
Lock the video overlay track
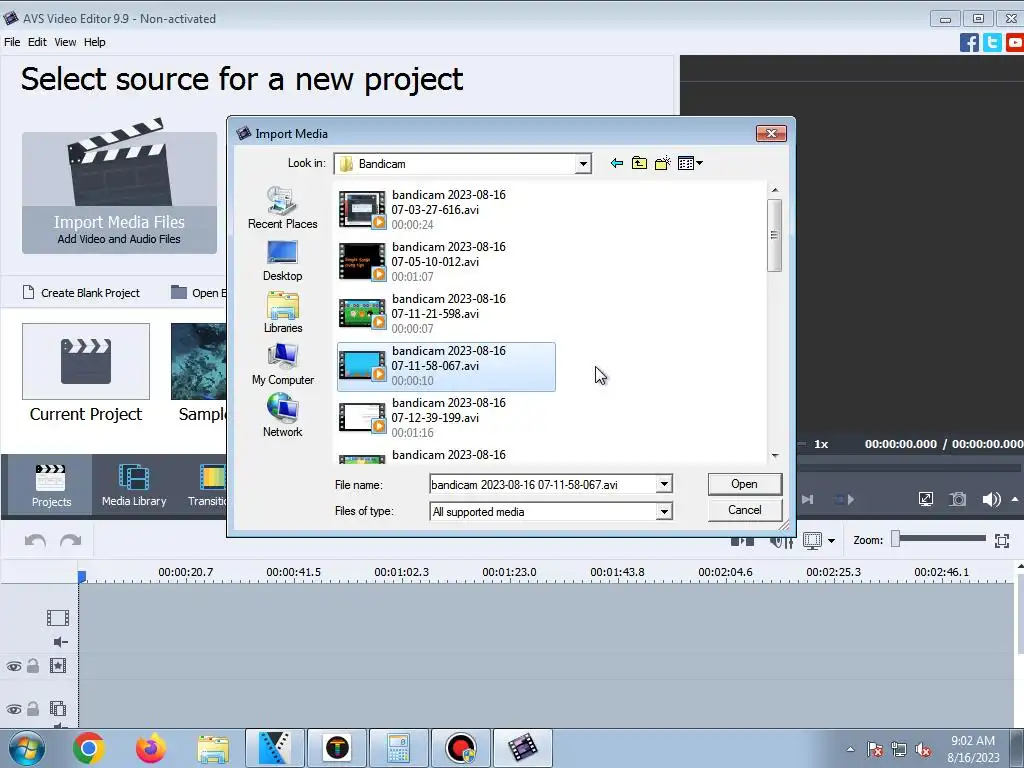coord(33,709)
